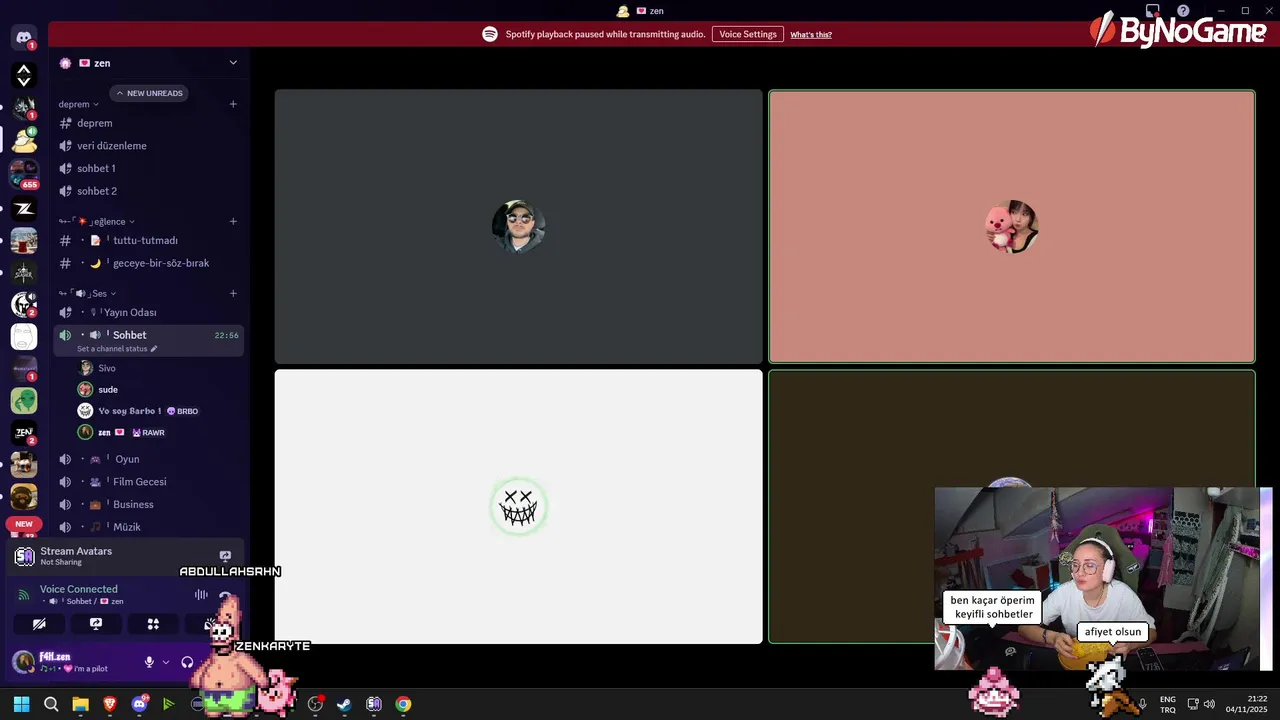1280x720 pixels.
Task: Collapse the eğlence category
Action: click(97, 222)
